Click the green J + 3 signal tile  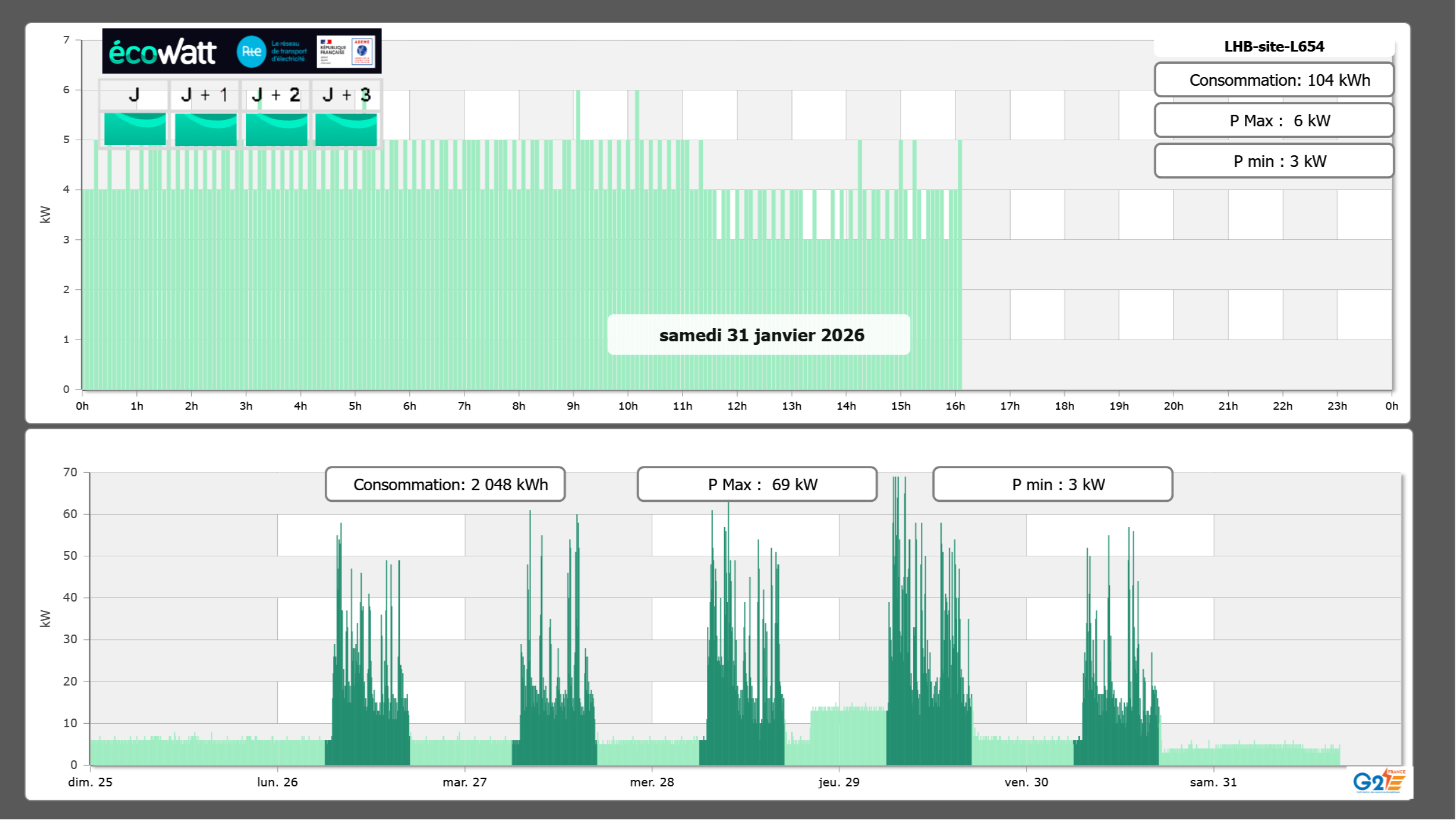tap(346, 129)
